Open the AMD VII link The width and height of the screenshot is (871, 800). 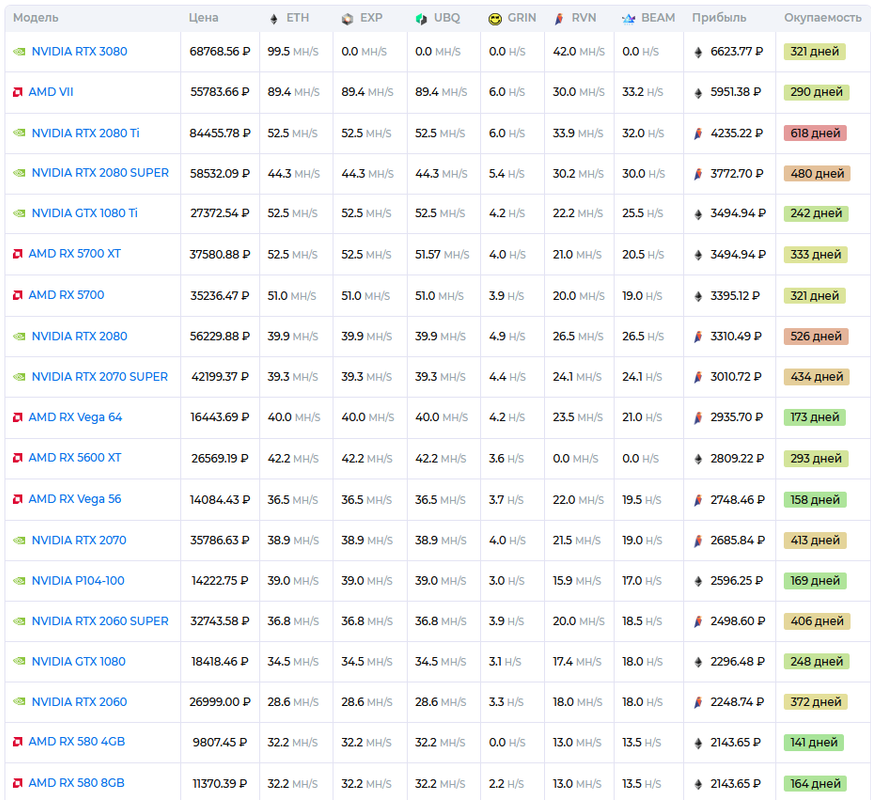51,92
